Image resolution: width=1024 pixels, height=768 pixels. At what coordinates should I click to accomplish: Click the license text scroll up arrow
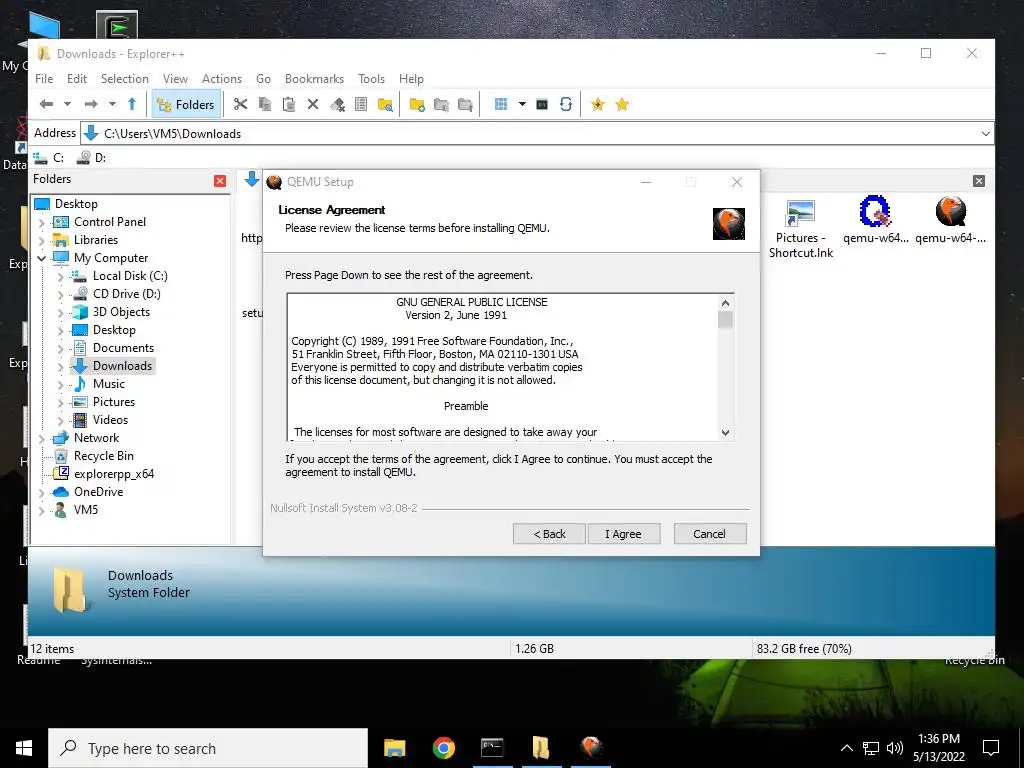click(725, 303)
